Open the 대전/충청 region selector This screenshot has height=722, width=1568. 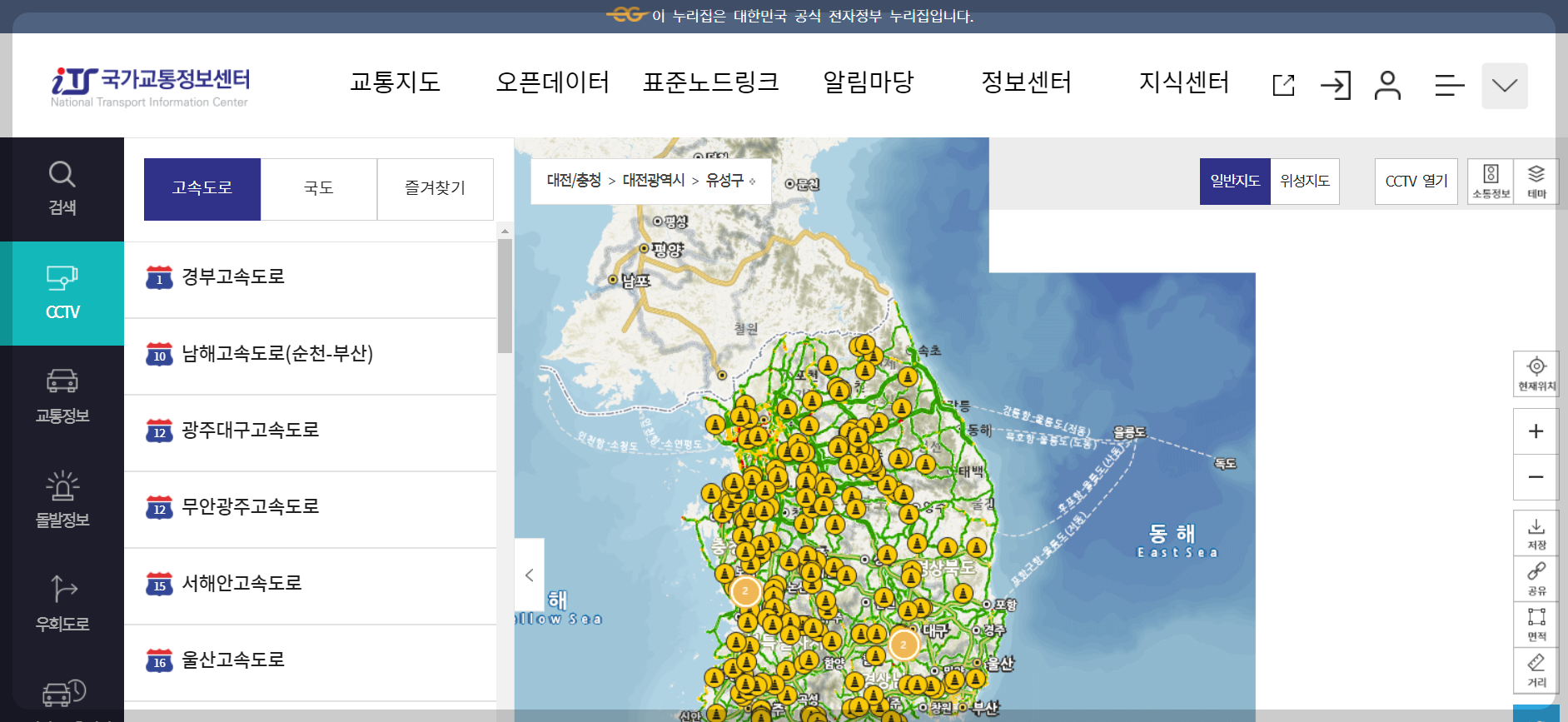tap(574, 181)
